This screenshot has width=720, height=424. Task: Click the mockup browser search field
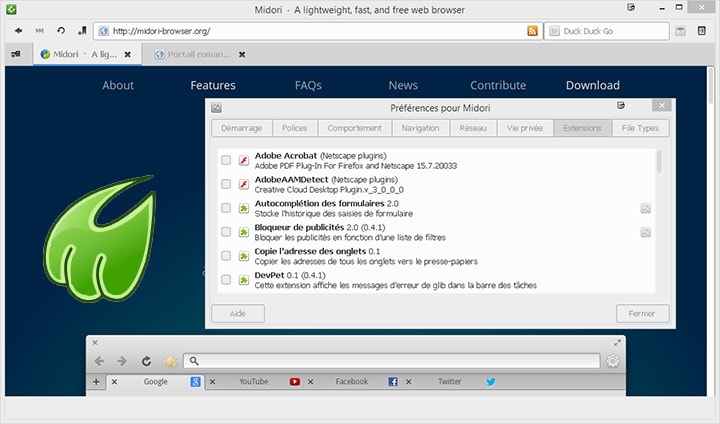(x=392, y=361)
